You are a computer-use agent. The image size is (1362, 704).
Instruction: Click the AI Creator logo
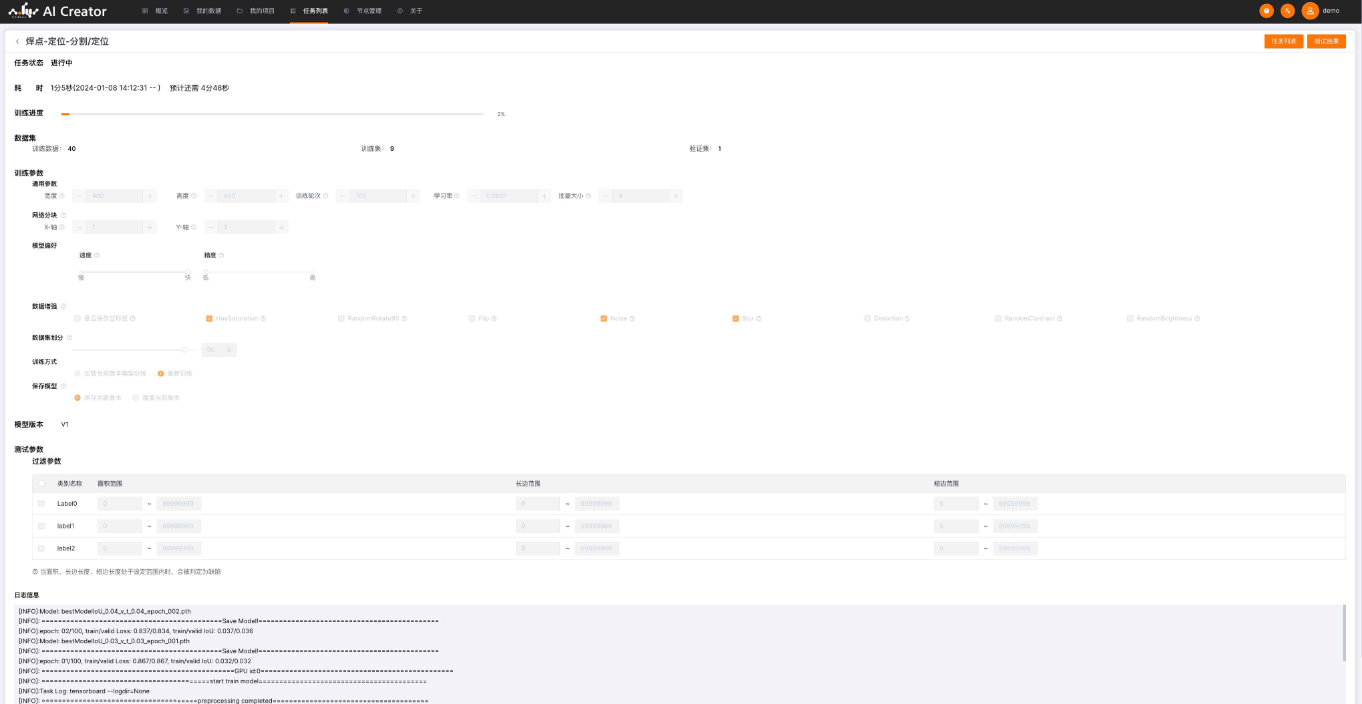[57, 11]
